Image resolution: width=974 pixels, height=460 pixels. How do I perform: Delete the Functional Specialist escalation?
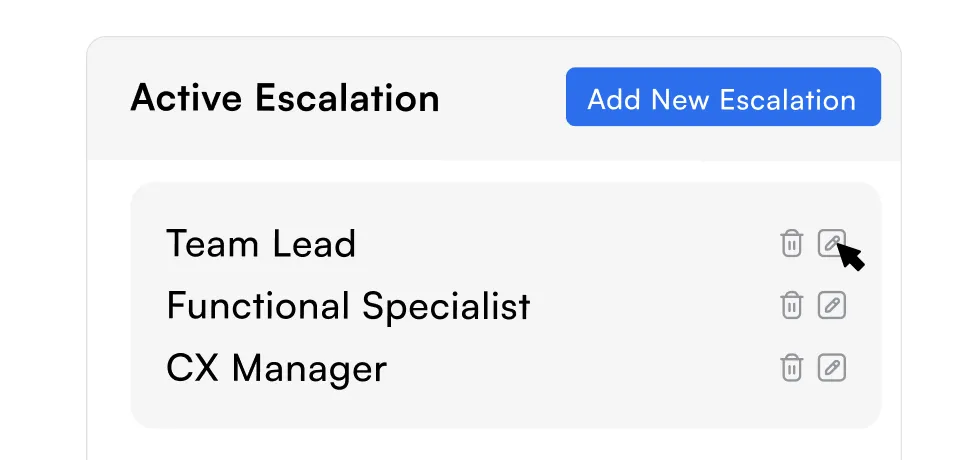(x=791, y=305)
